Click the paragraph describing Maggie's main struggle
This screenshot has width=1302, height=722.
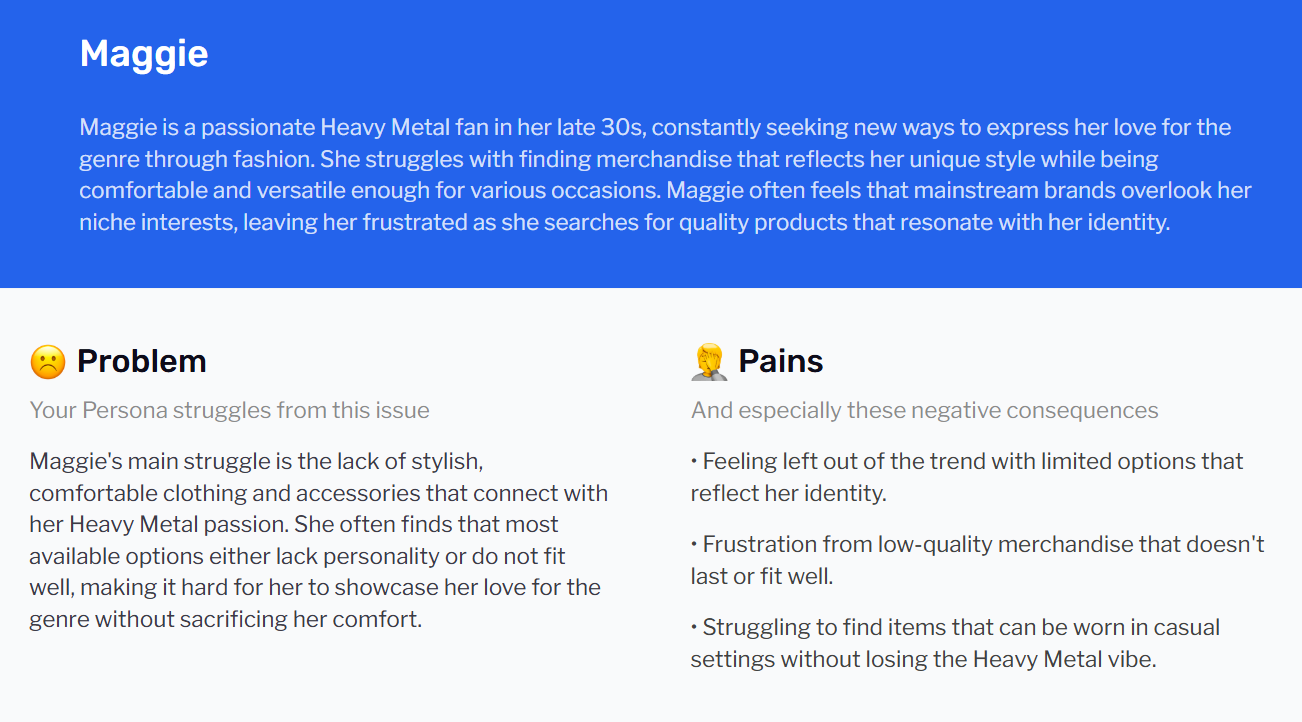(x=319, y=540)
